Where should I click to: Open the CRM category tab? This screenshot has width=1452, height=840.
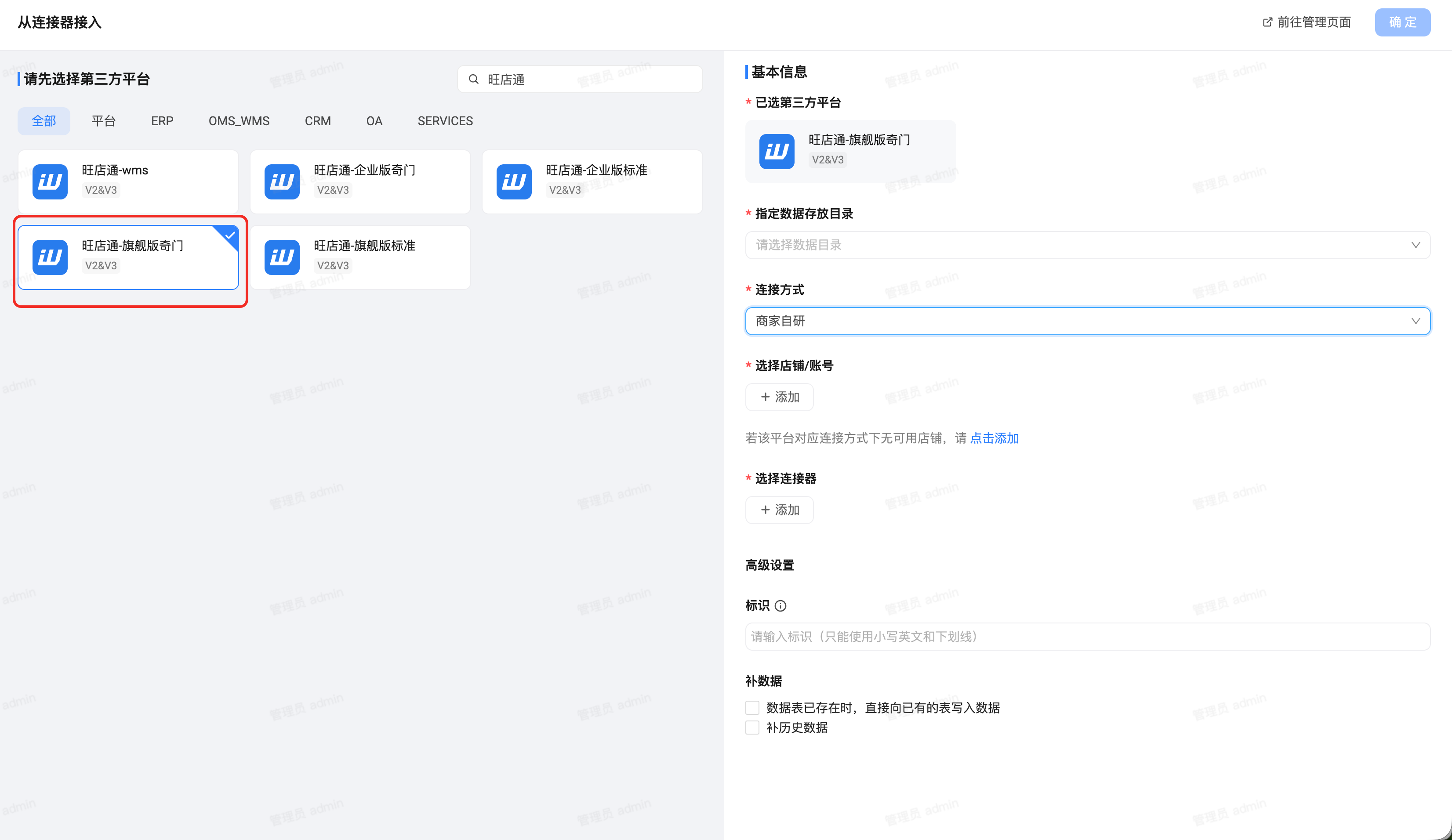pos(317,121)
